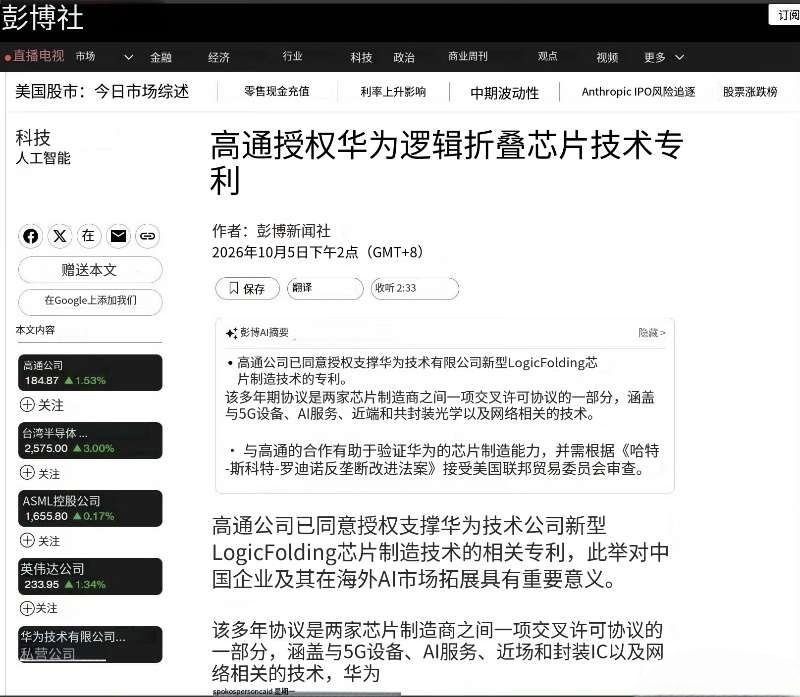Open the 华为技术有限公司 company card
The image size is (800, 697).
pyautogui.click(x=90, y=644)
